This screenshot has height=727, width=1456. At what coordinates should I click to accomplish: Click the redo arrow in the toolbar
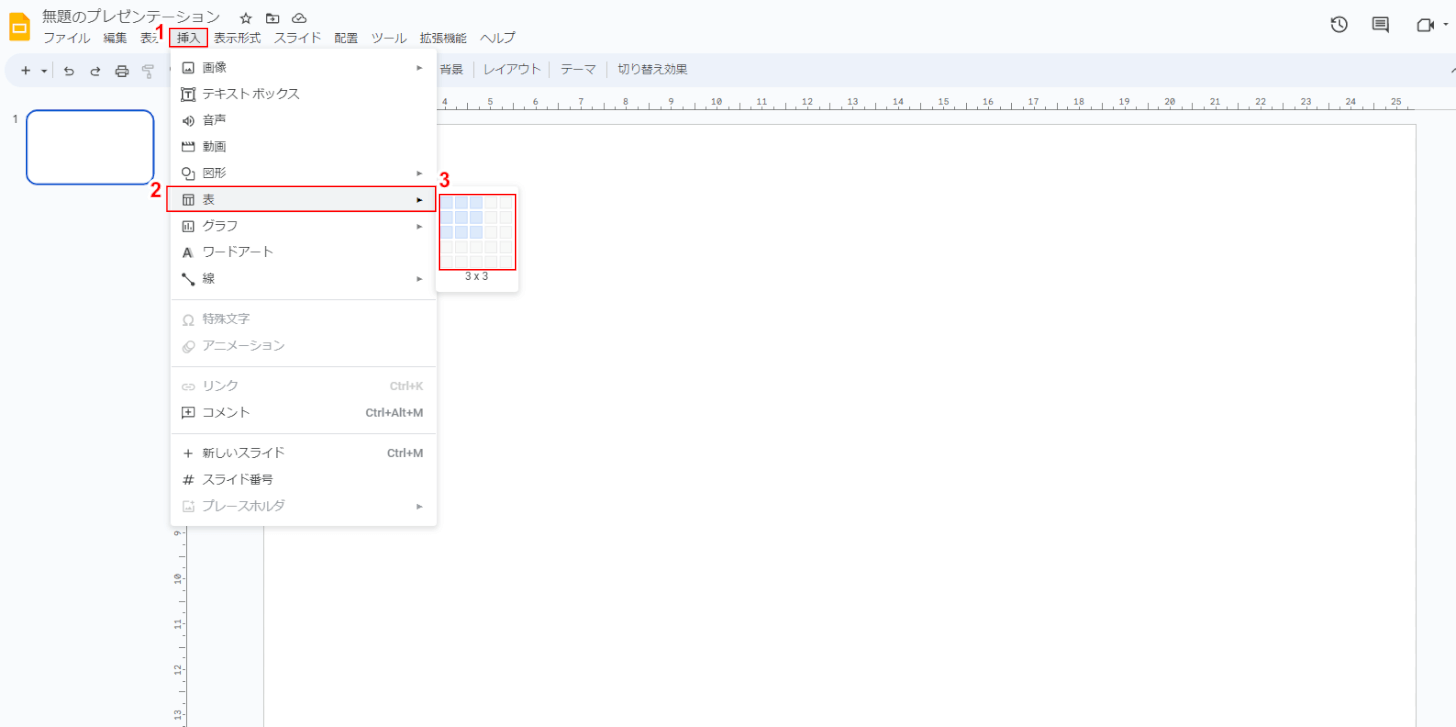95,71
